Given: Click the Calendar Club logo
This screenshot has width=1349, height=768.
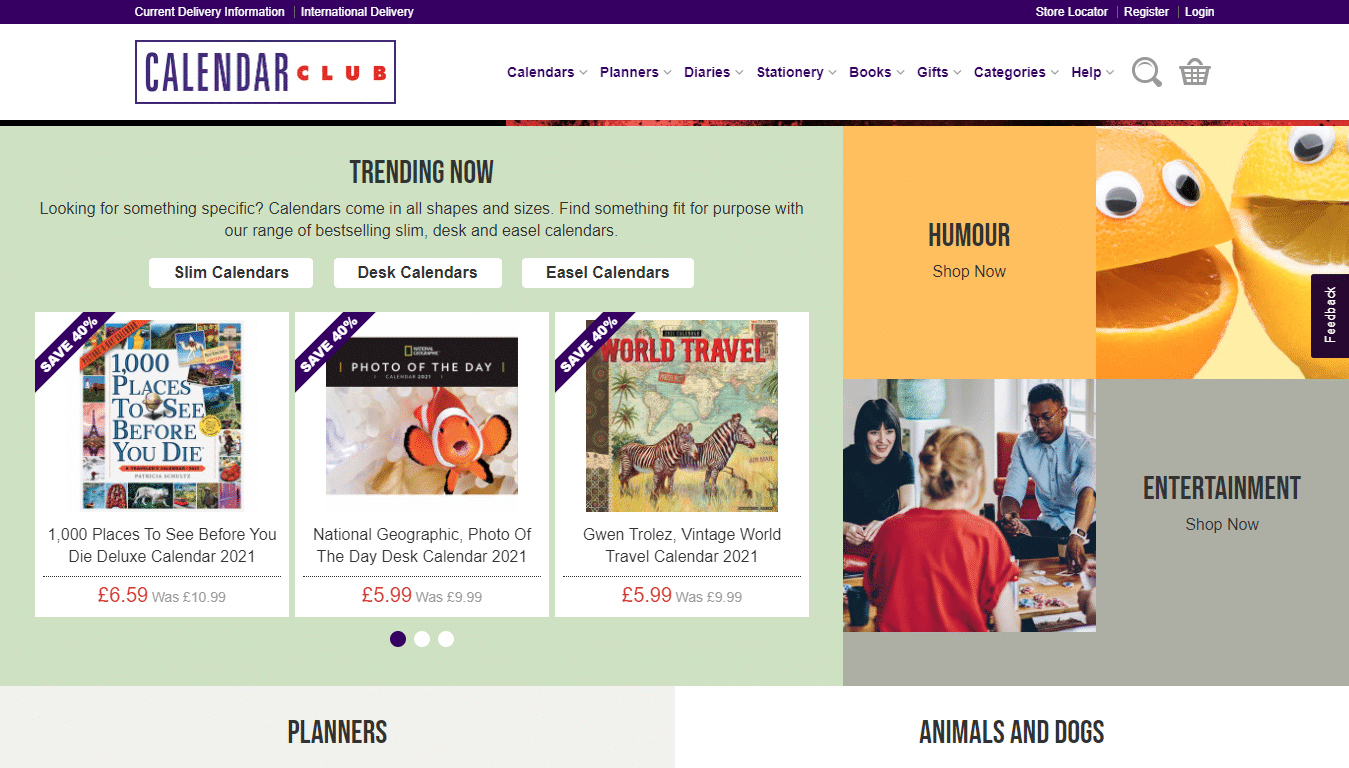Looking at the screenshot, I should [266, 72].
